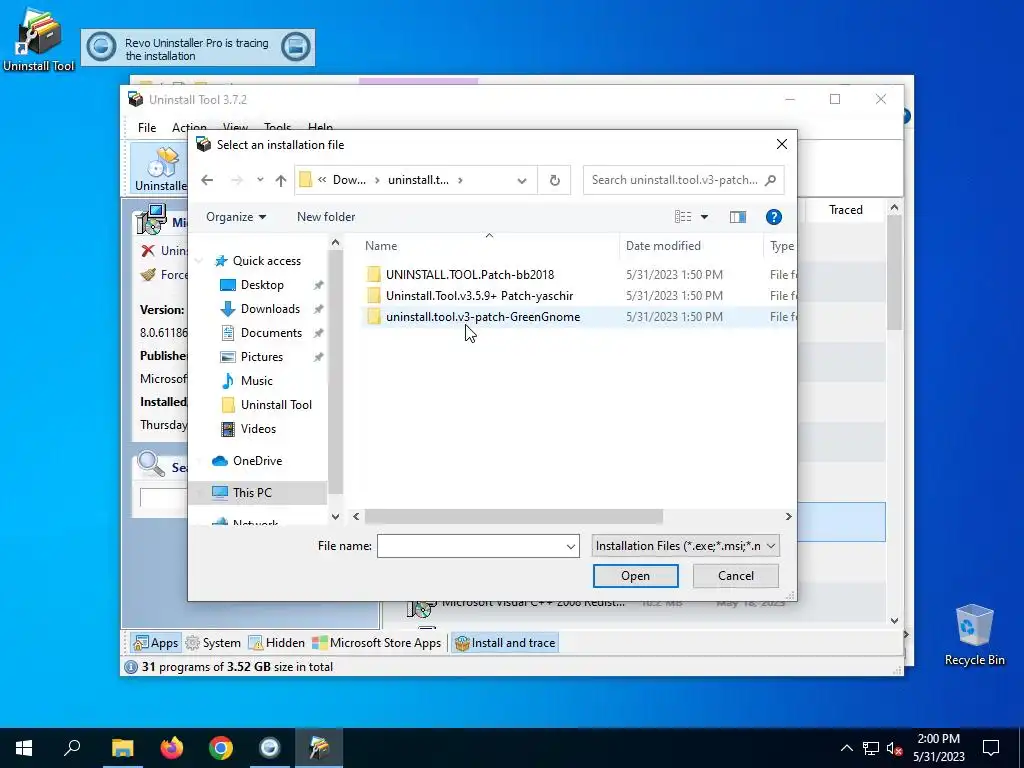Open File name combo dropdown
This screenshot has height=768, width=1024.
point(571,546)
